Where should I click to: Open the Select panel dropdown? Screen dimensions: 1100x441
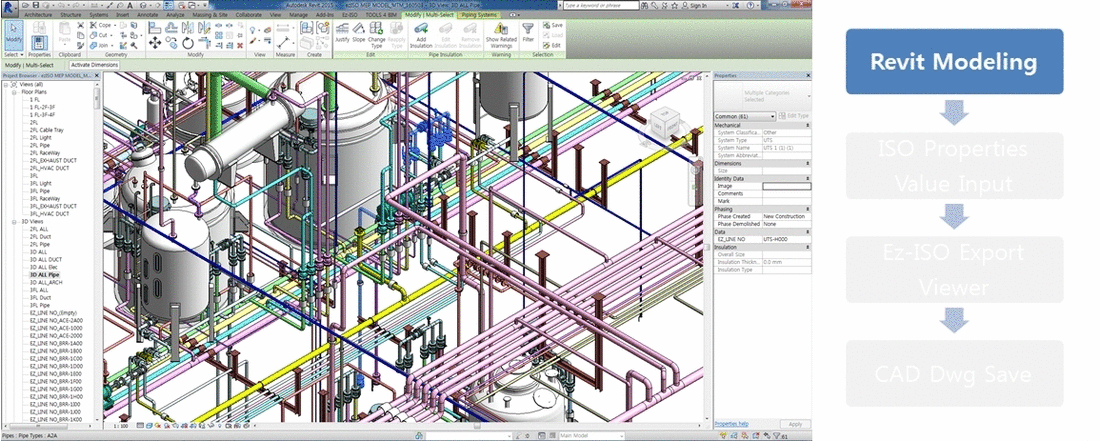(13, 54)
